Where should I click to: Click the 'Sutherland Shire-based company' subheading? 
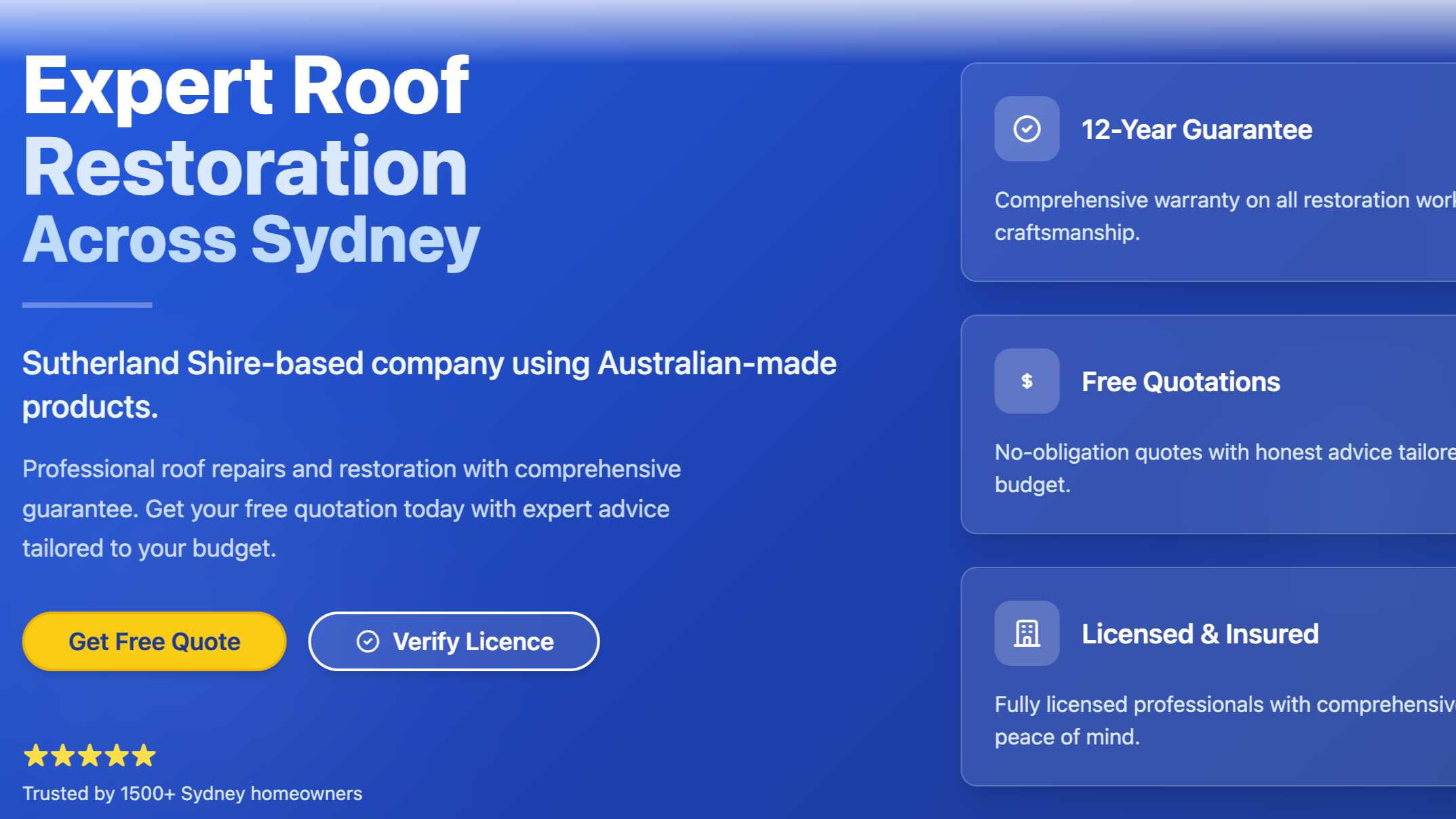tap(429, 385)
